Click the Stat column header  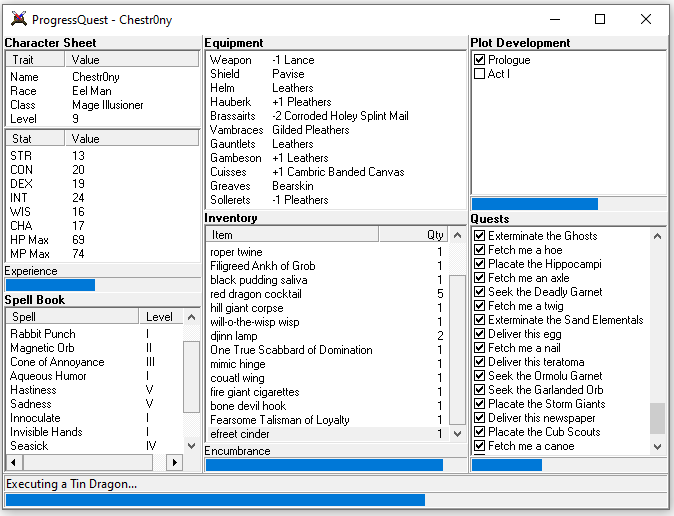35,138
